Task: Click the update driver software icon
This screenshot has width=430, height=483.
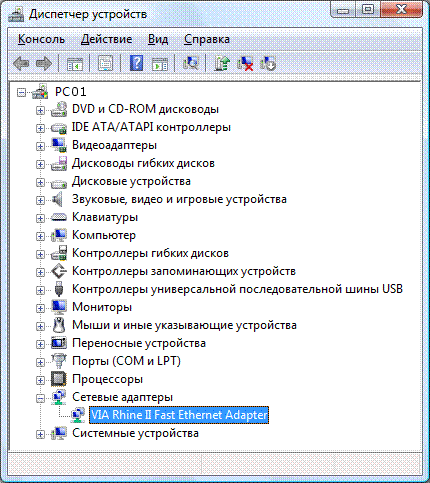Action: click(x=222, y=63)
